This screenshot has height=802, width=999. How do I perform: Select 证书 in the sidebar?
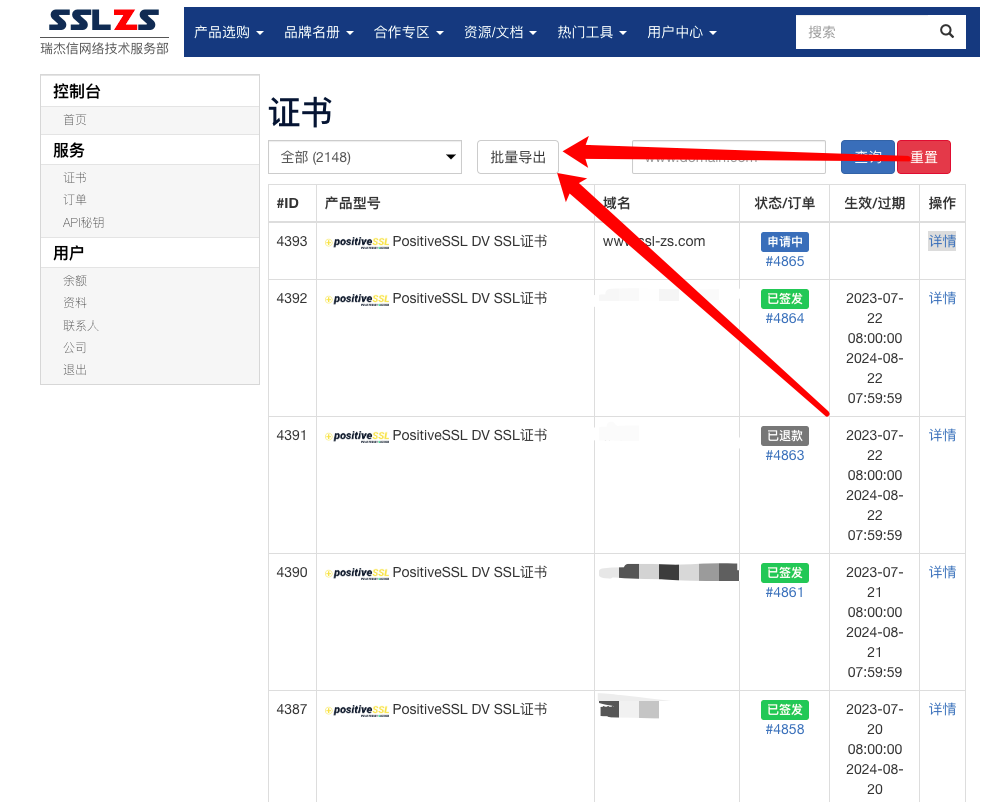pyautogui.click(x=75, y=178)
